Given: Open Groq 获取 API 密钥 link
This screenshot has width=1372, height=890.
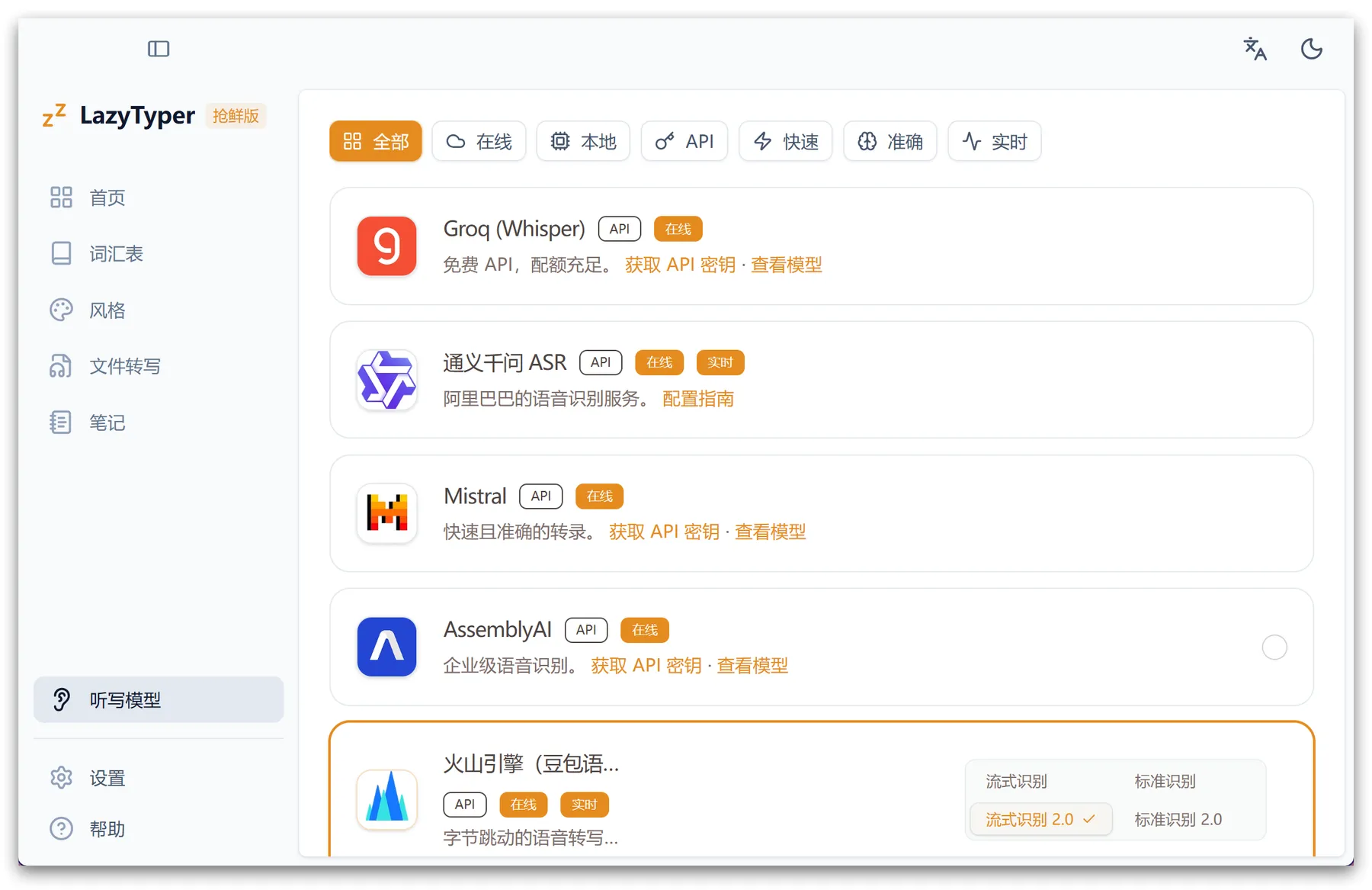Looking at the screenshot, I should tap(680, 265).
